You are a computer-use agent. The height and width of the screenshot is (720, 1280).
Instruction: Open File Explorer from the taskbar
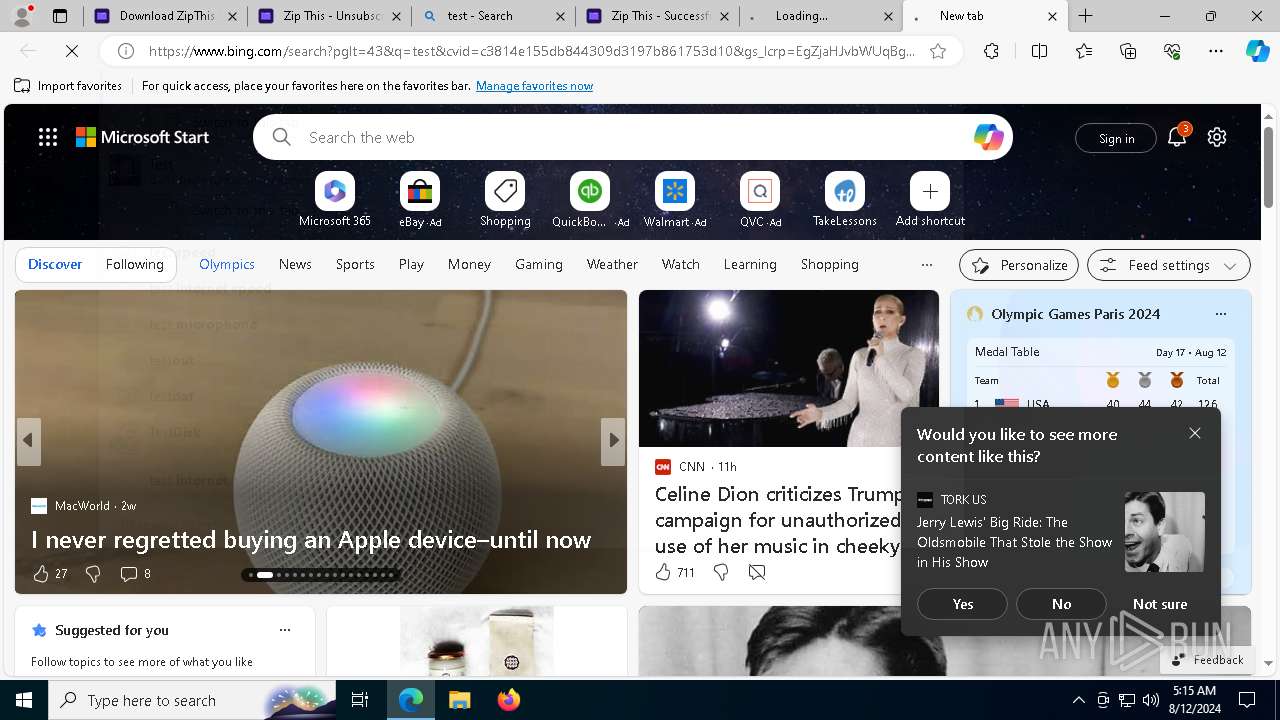pyautogui.click(x=460, y=700)
